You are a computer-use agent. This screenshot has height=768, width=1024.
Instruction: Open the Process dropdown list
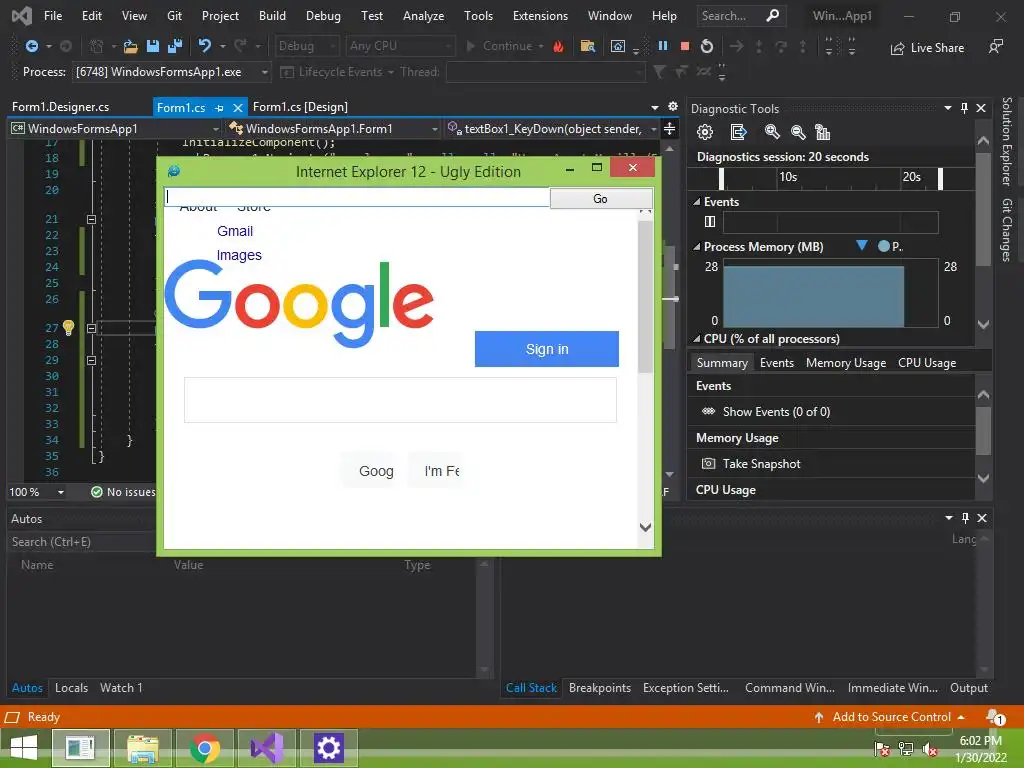264,72
